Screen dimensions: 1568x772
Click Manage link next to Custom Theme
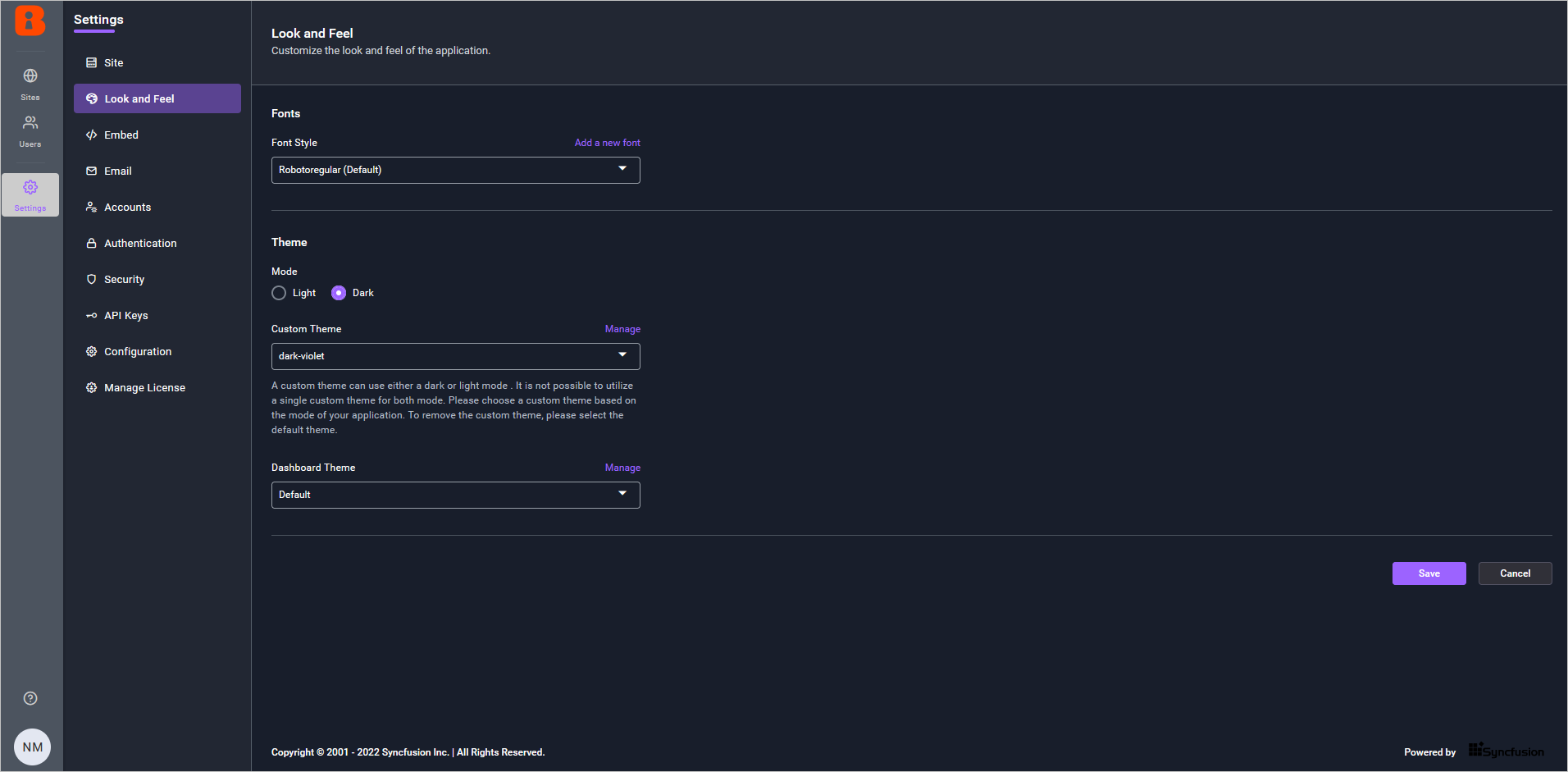[x=622, y=329]
